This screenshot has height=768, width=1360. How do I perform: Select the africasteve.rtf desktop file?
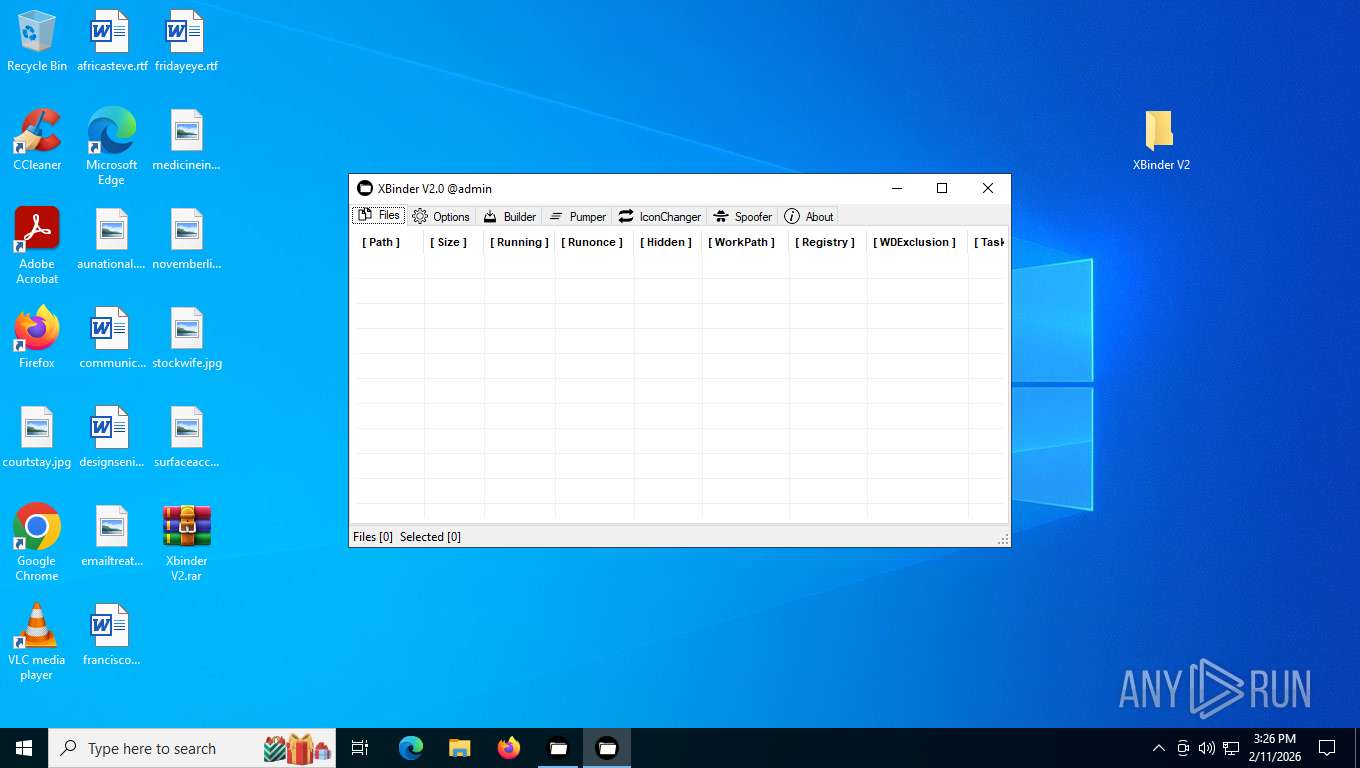point(112,41)
